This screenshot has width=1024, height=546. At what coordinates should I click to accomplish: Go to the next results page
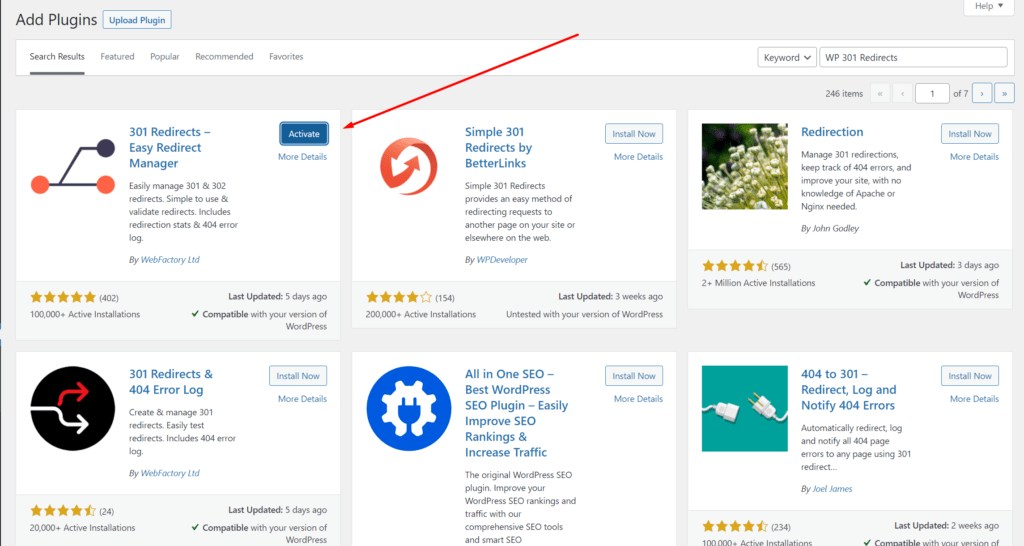[x=982, y=93]
